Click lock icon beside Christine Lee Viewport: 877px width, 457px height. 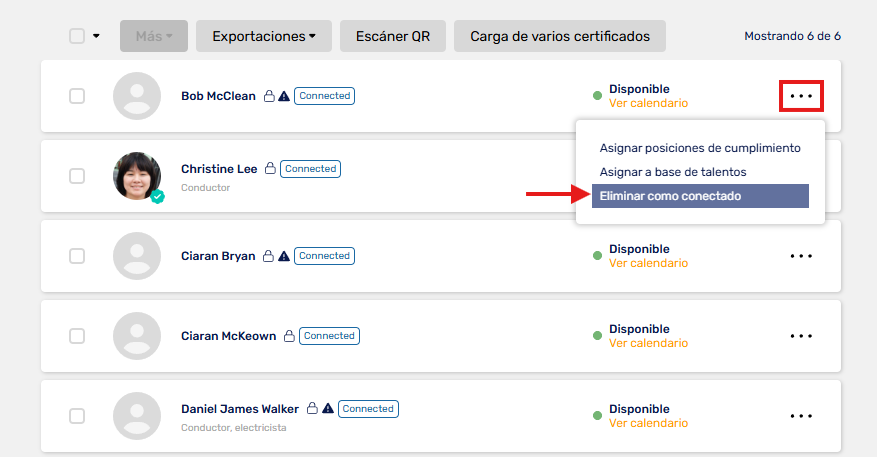click(x=270, y=168)
